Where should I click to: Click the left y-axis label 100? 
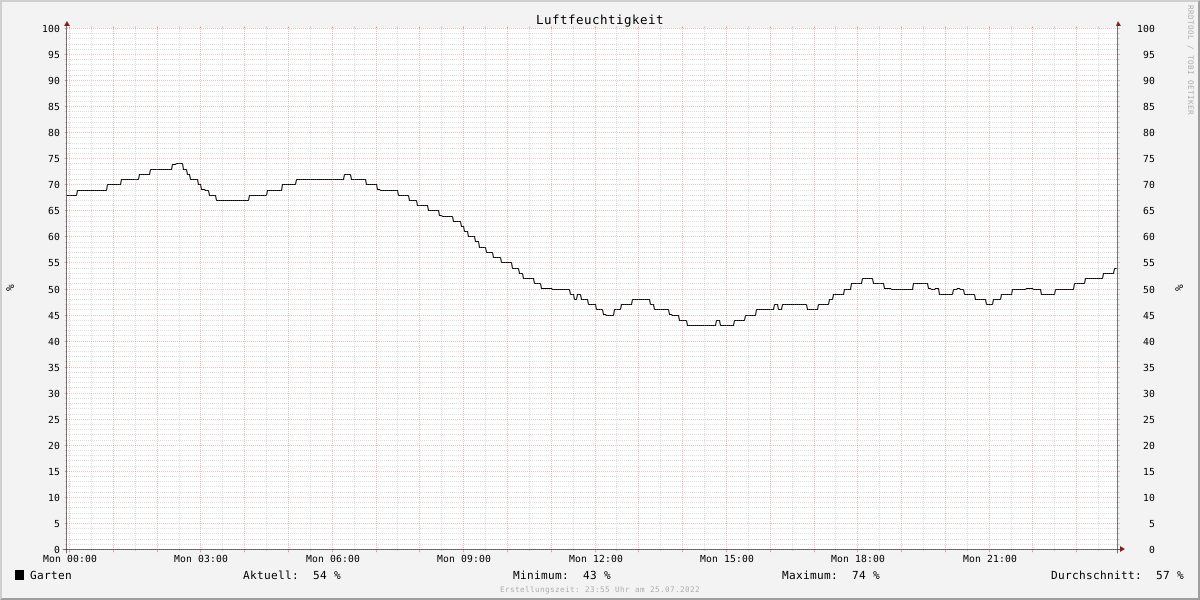[x=51, y=29]
